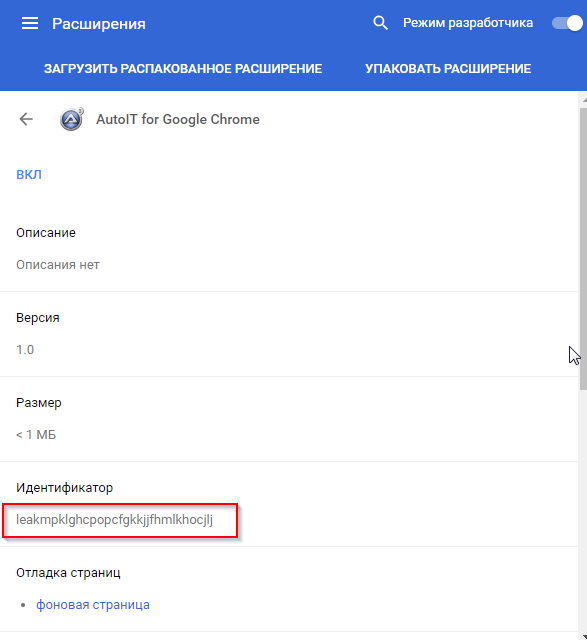This screenshot has width=587, height=640.
Task: Click the Идентификатор heading
Action: (64, 487)
